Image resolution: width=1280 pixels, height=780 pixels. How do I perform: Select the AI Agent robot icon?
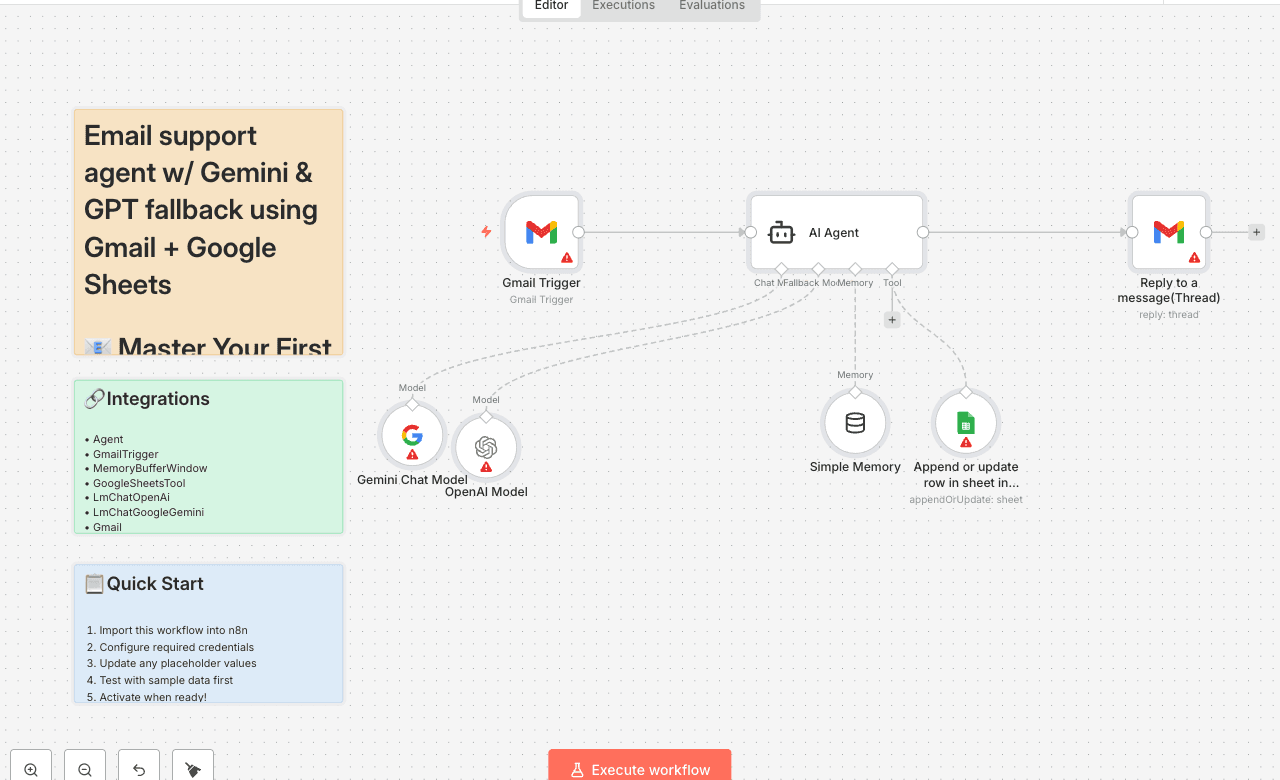(781, 232)
